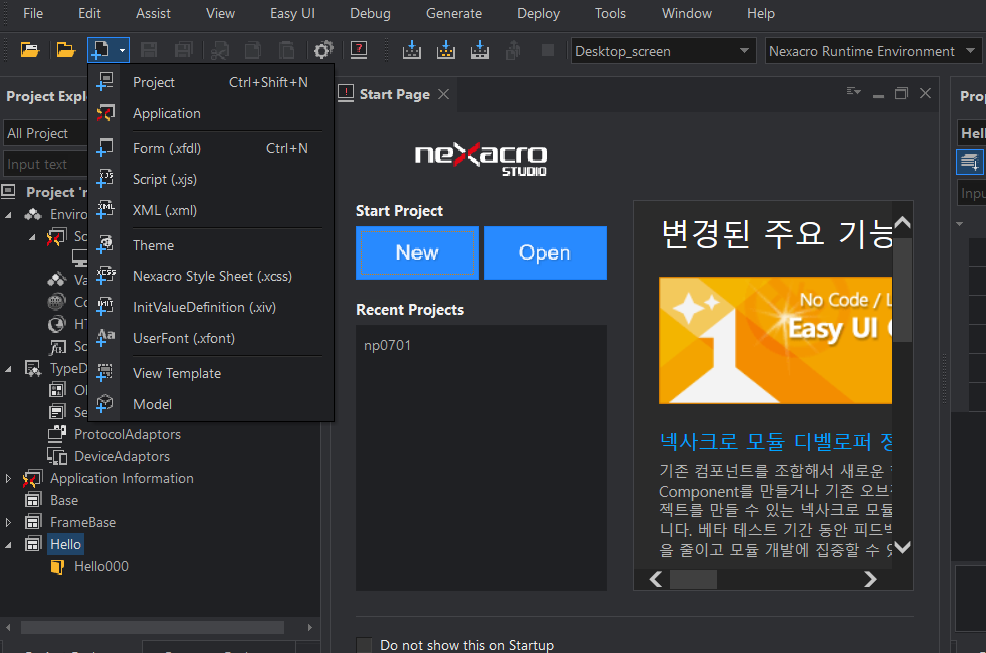This screenshot has height=653, width=986.
Task: Choose Nexacro Style Sheet (.xcss) entry
Action: (x=211, y=276)
